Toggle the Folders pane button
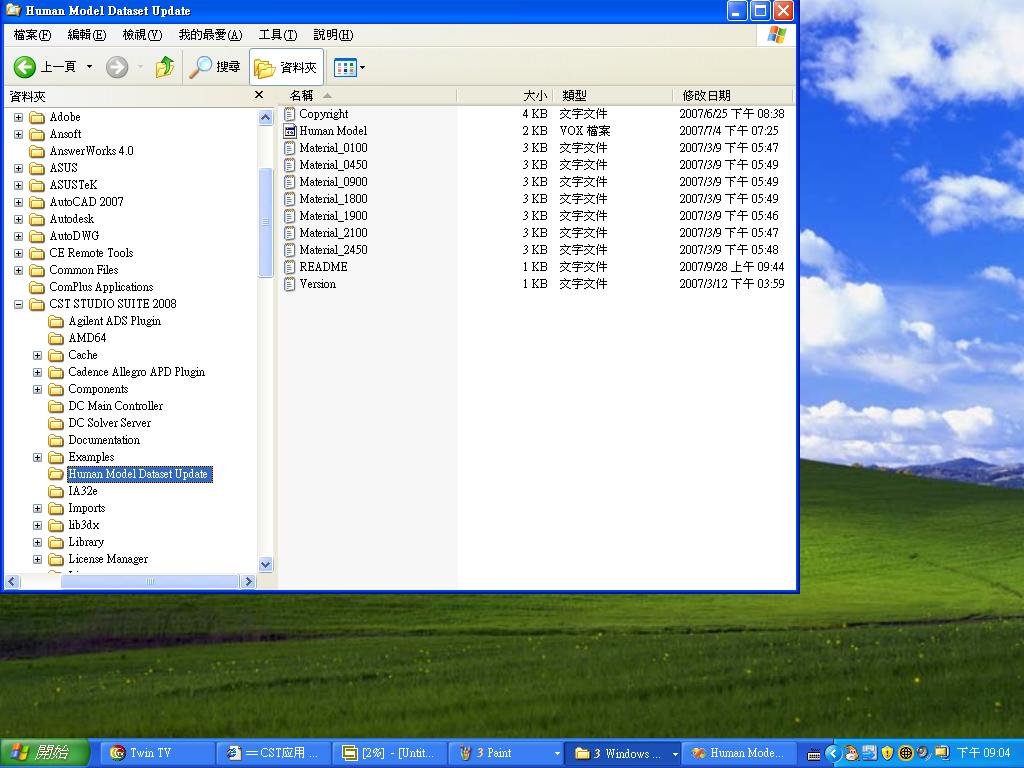The height and width of the screenshot is (768, 1024). click(286, 67)
